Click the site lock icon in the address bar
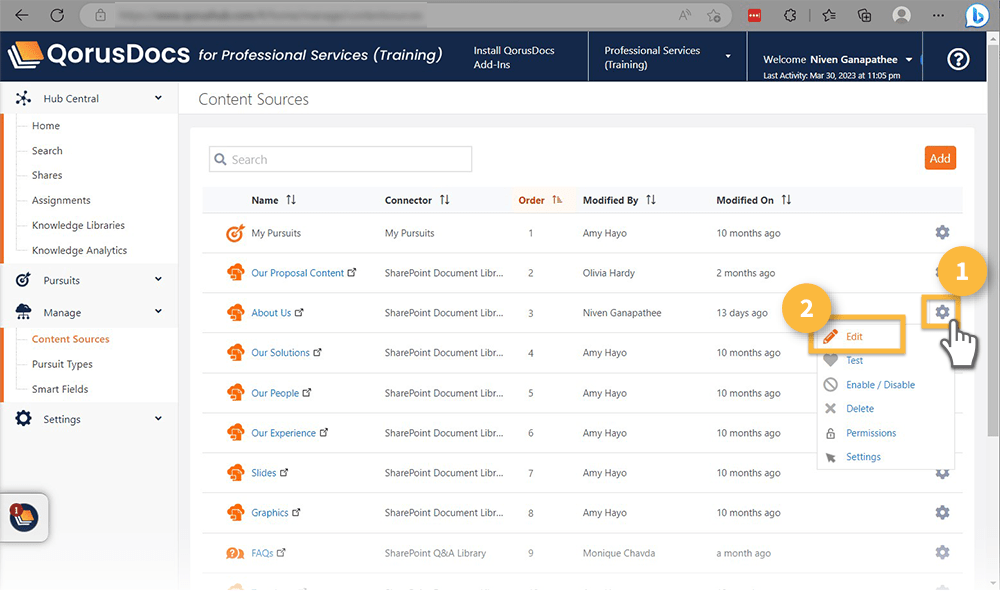Image resolution: width=1000 pixels, height=608 pixels. (x=101, y=15)
